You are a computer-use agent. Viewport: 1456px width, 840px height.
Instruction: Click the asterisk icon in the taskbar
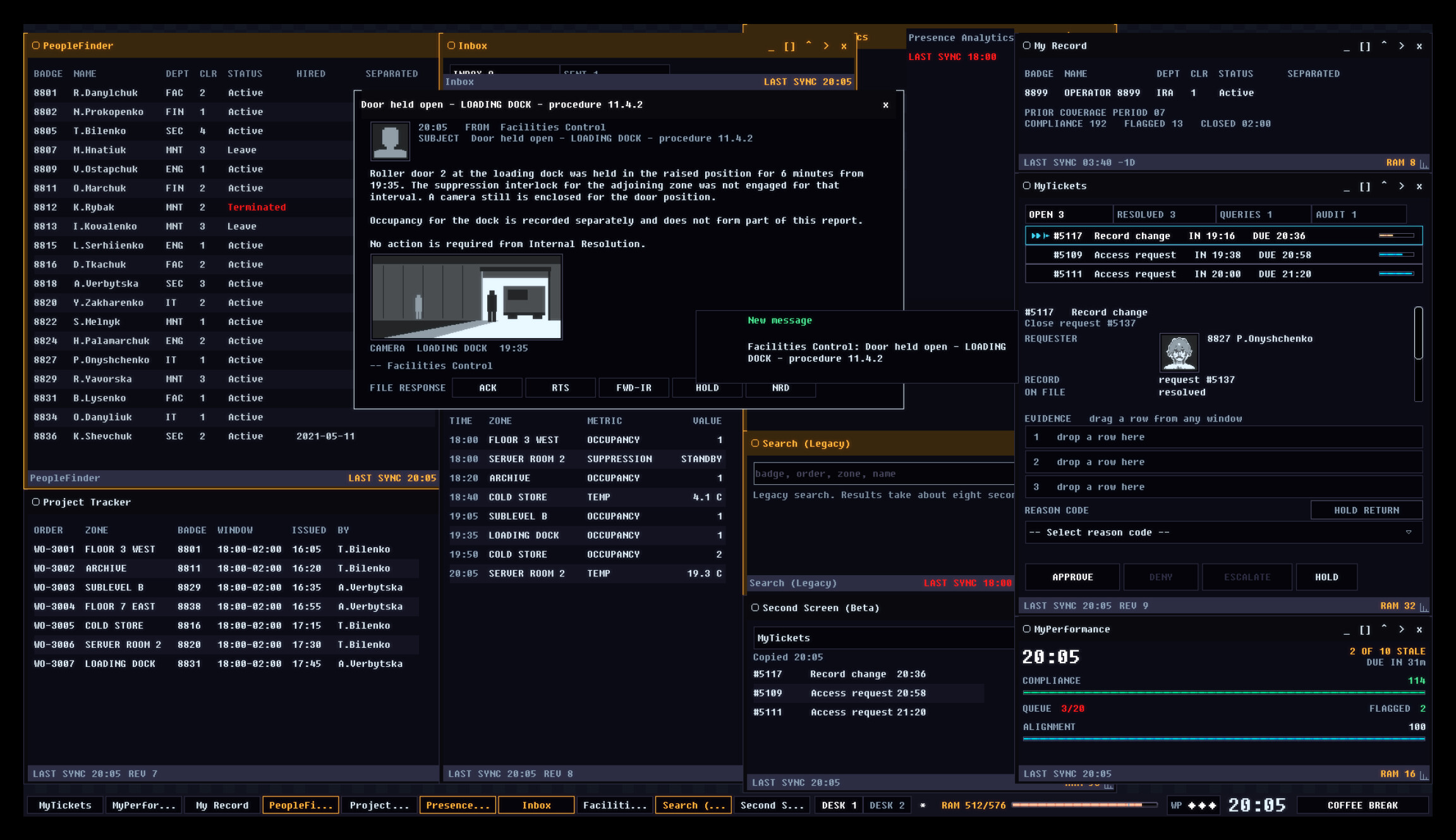tap(923, 805)
